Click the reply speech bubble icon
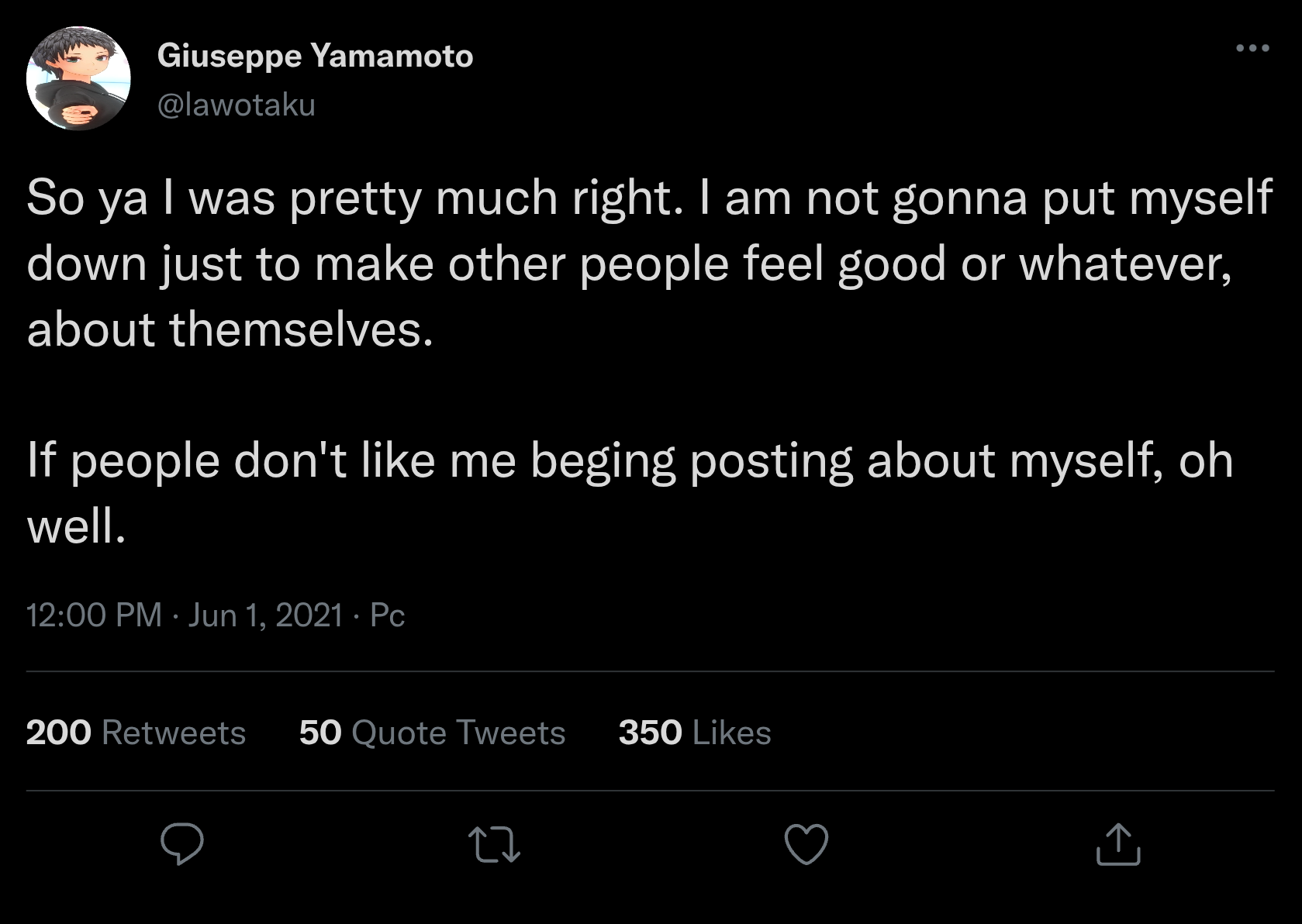Image resolution: width=1302 pixels, height=924 pixels. [x=182, y=844]
